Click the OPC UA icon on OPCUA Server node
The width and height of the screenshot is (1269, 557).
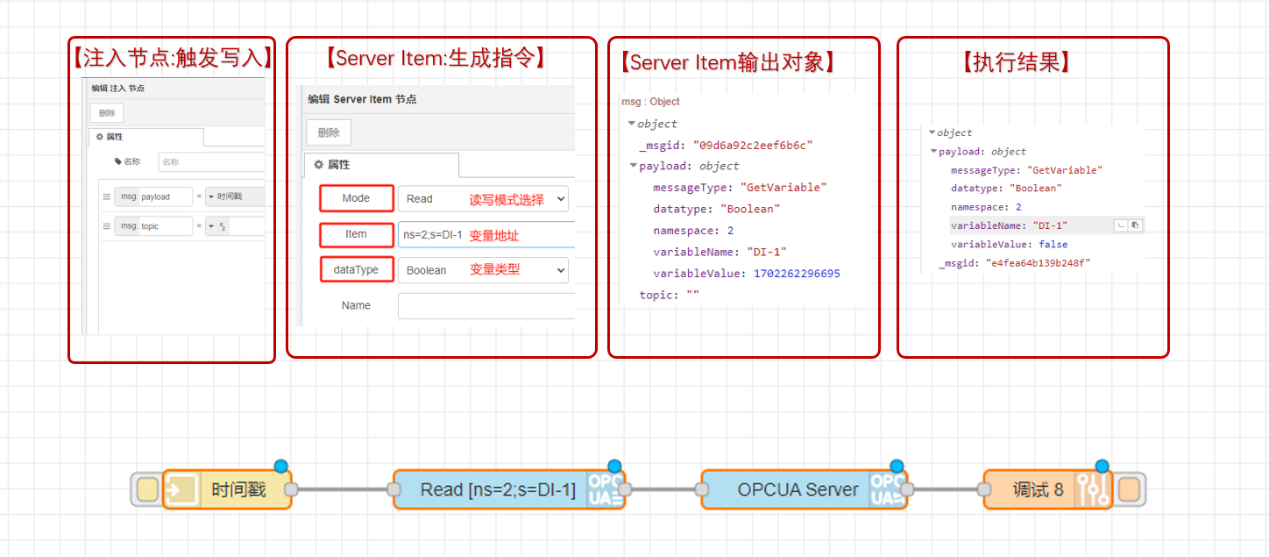887,490
